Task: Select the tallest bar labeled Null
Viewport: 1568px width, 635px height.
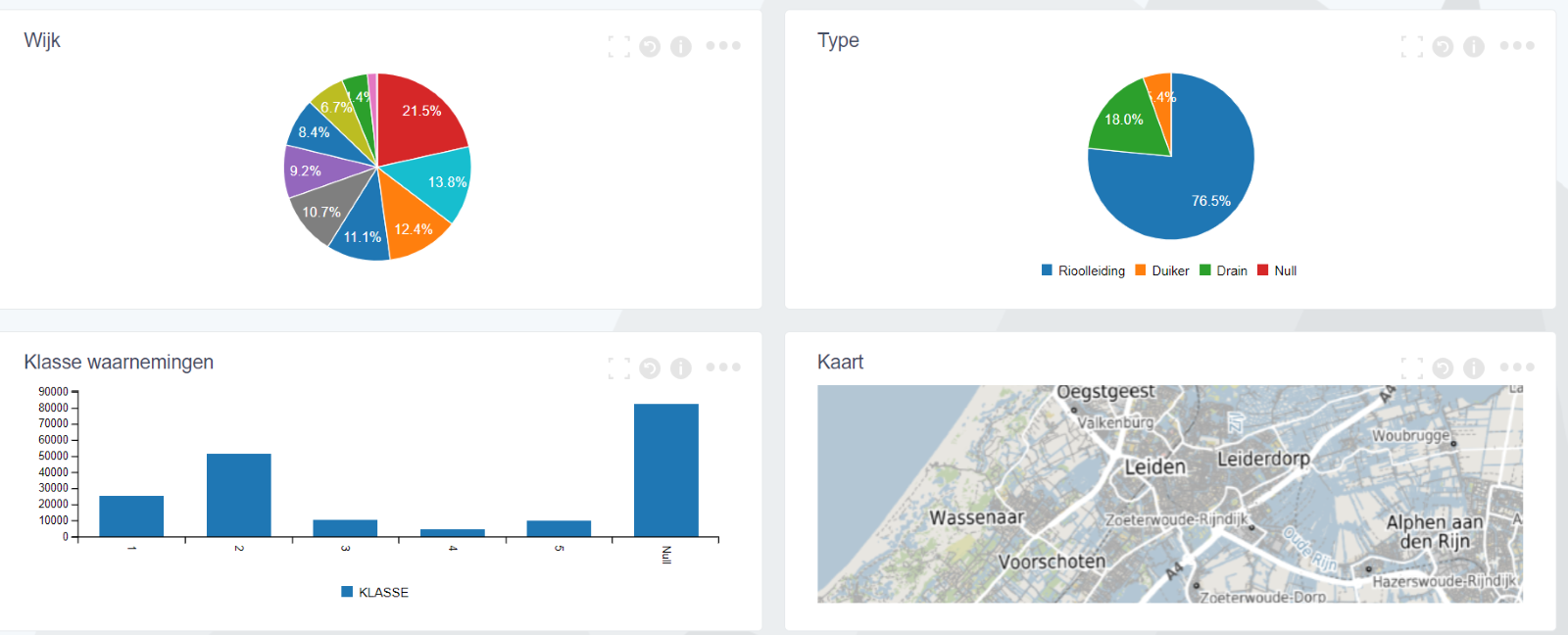Action: tap(666, 470)
